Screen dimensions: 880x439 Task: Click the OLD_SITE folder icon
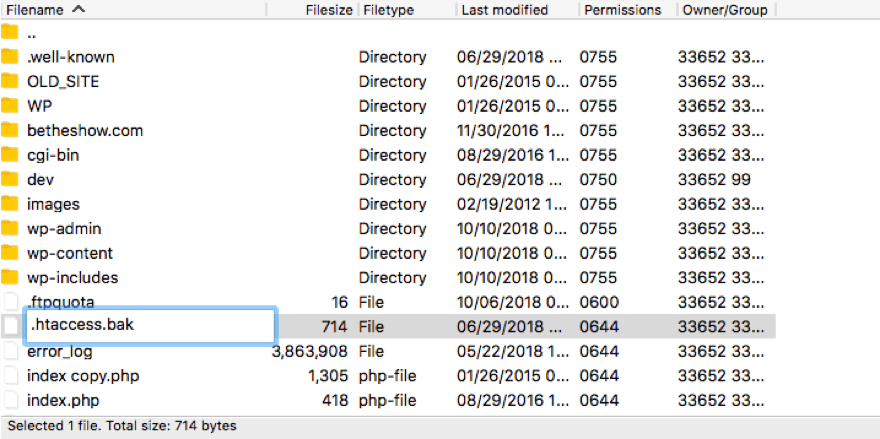click(x=10, y=81)
